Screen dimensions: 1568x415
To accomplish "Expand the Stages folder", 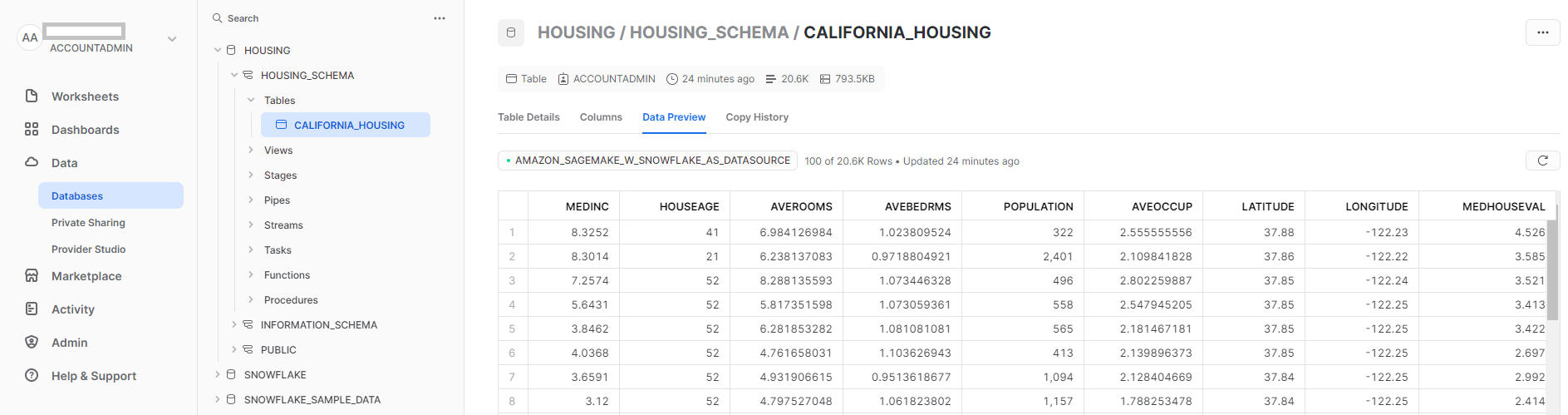I will click(x=251, y=175).
